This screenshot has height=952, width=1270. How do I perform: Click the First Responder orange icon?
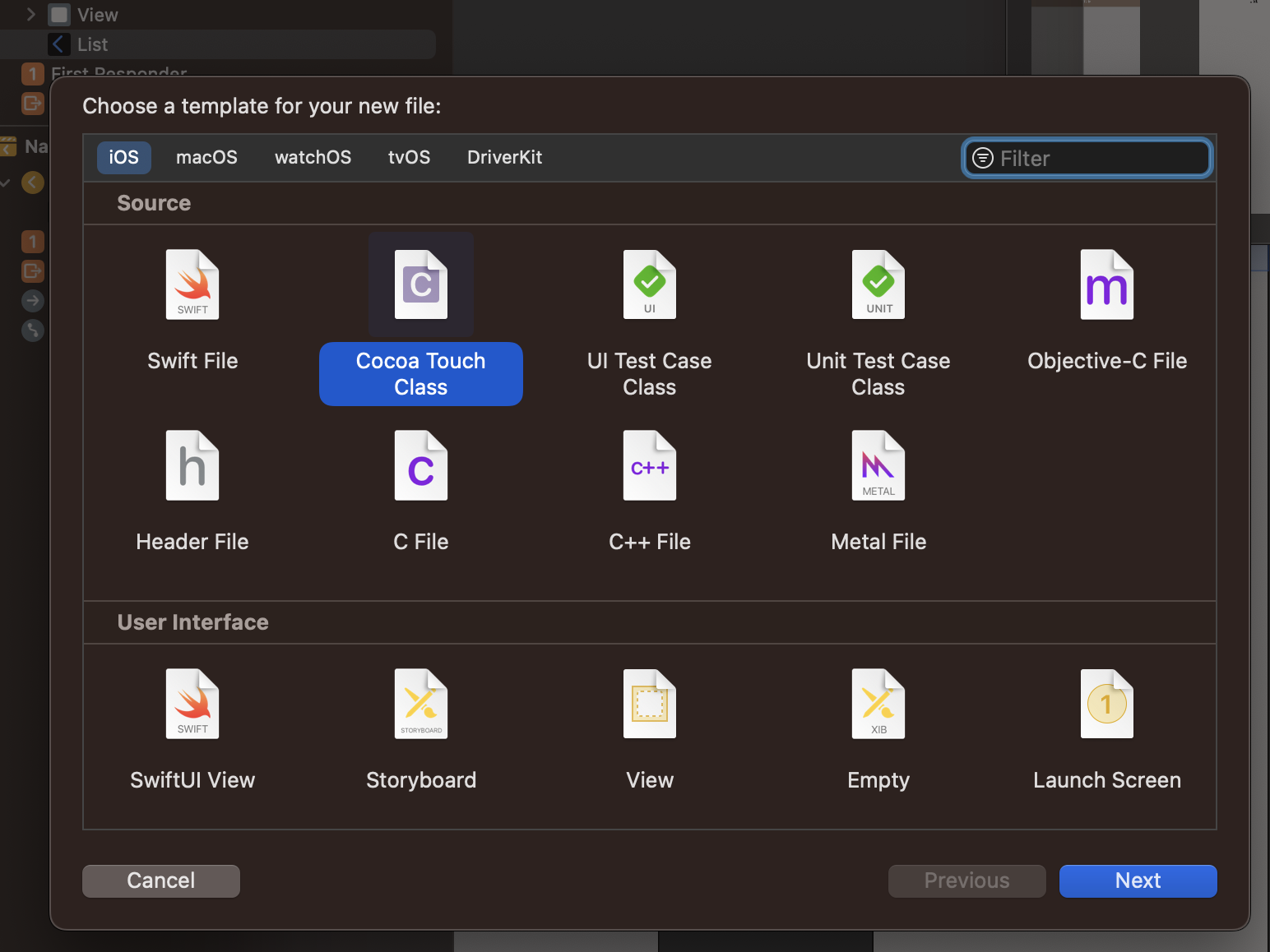(x=32, y=74)
